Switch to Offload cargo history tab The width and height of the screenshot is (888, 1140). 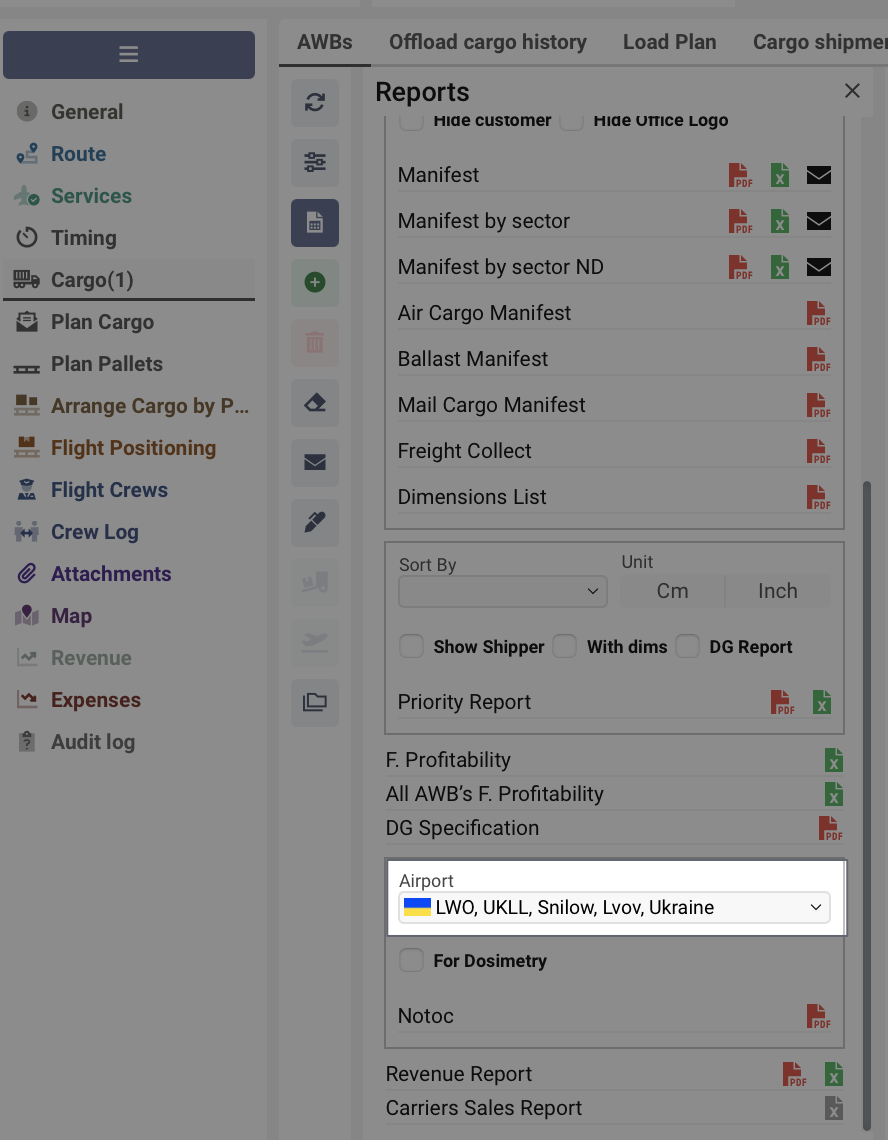click(x=488, y=42)
